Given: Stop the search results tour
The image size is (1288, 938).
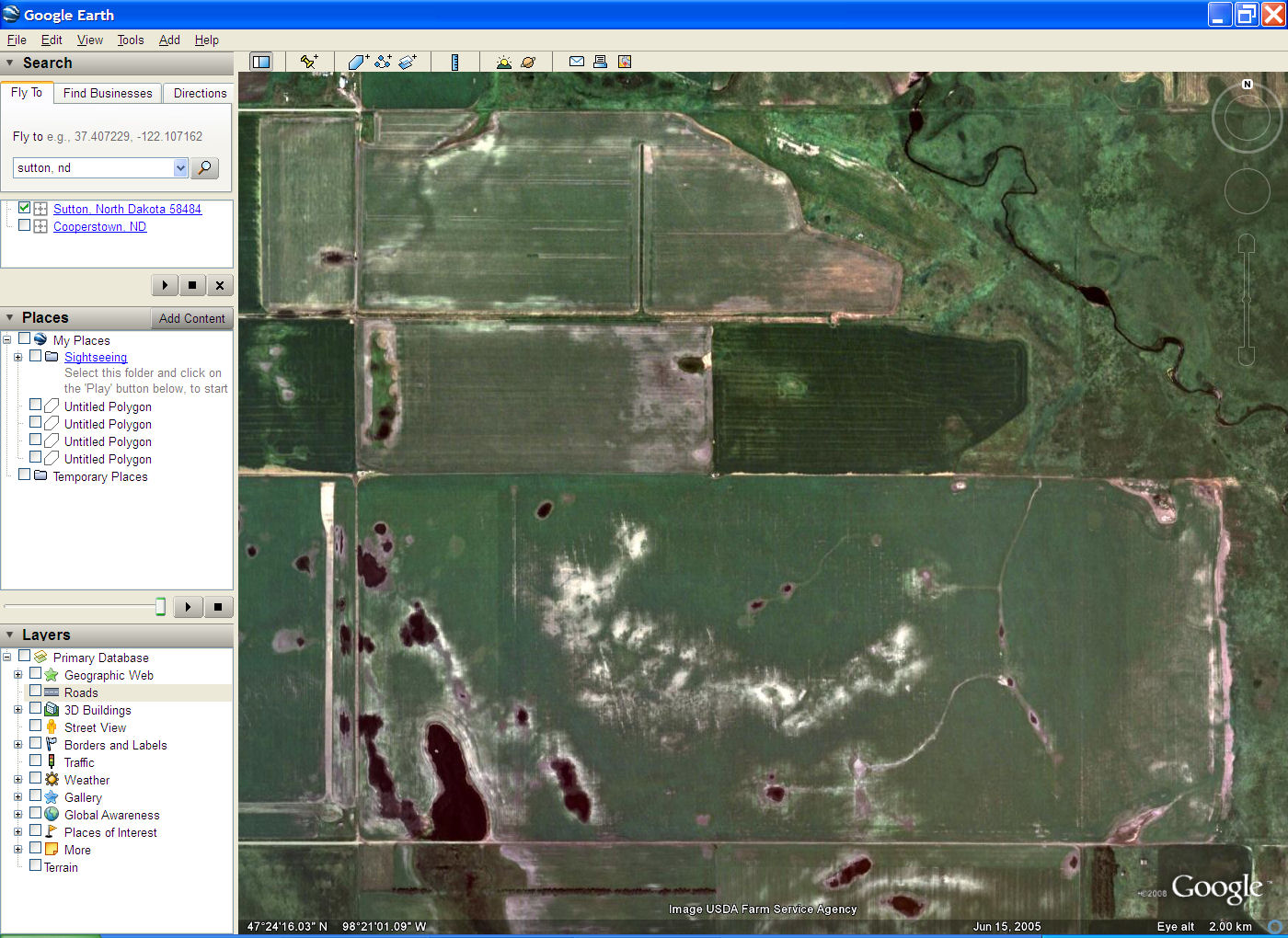Looking at the screenshot, I should point(192,285).
